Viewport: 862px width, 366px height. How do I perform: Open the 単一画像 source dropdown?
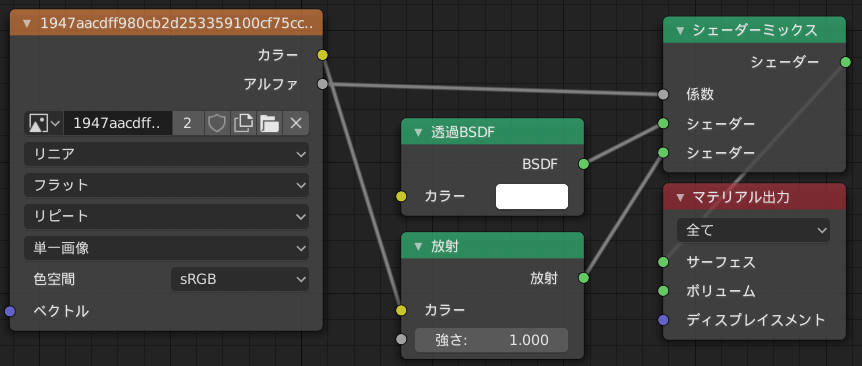tap(166, 248)
